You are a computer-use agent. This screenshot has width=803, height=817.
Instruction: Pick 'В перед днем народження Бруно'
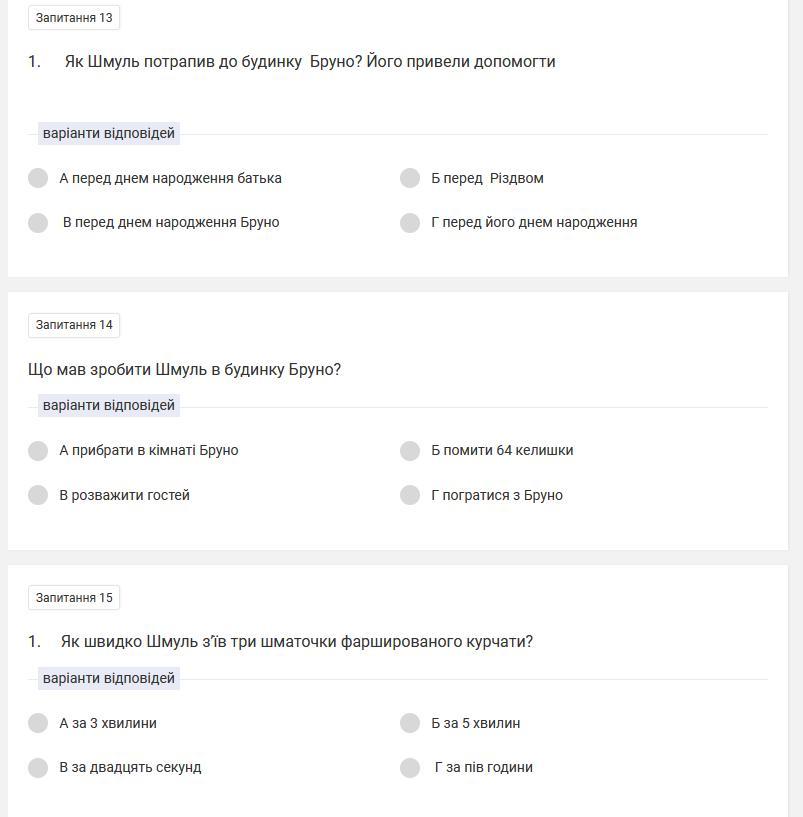(x=38, y=222)
